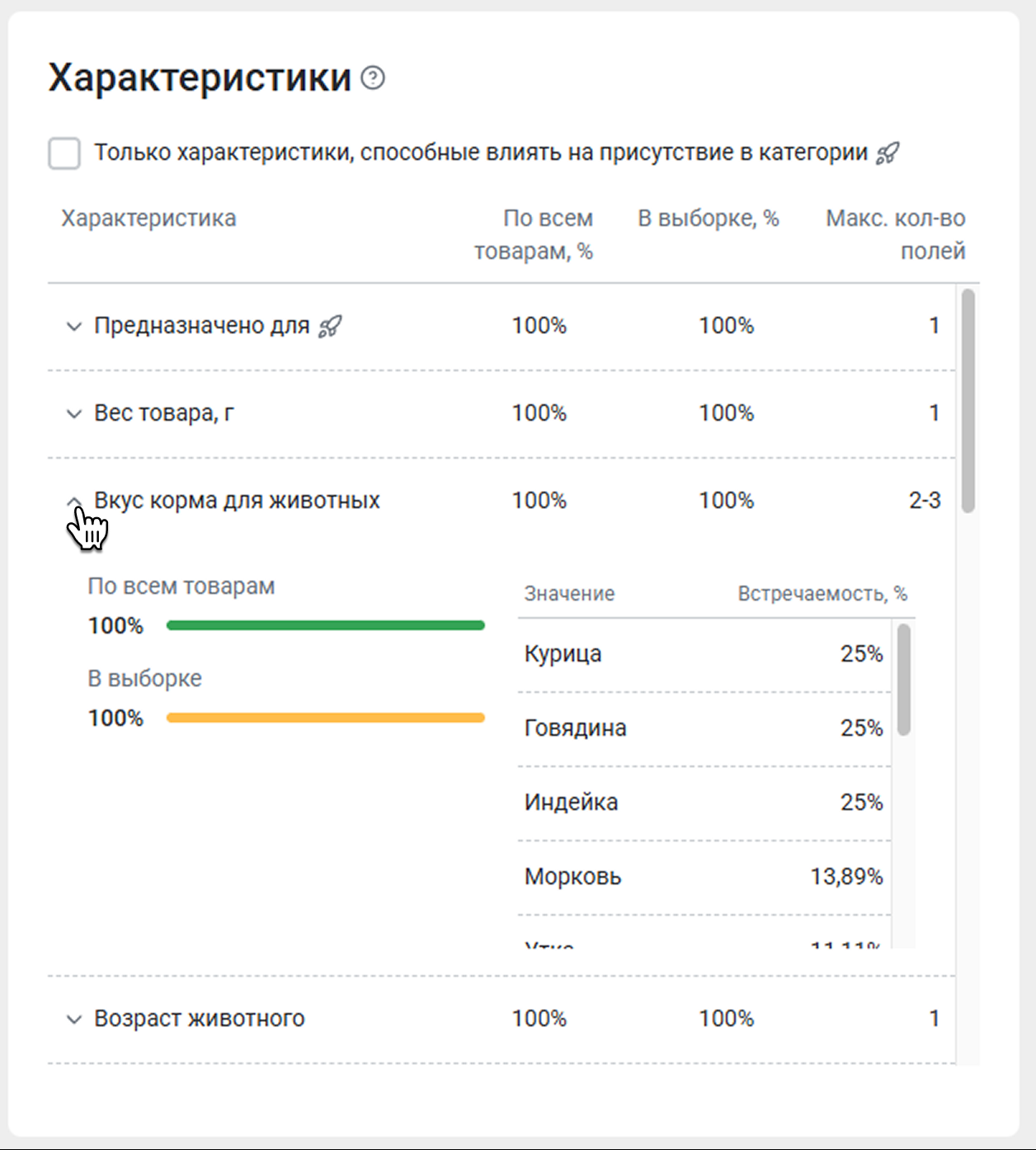The height and width of the screenshot is (1150, 1036).
Task: Click the Характеристика column header
Action: pos(148,219)
